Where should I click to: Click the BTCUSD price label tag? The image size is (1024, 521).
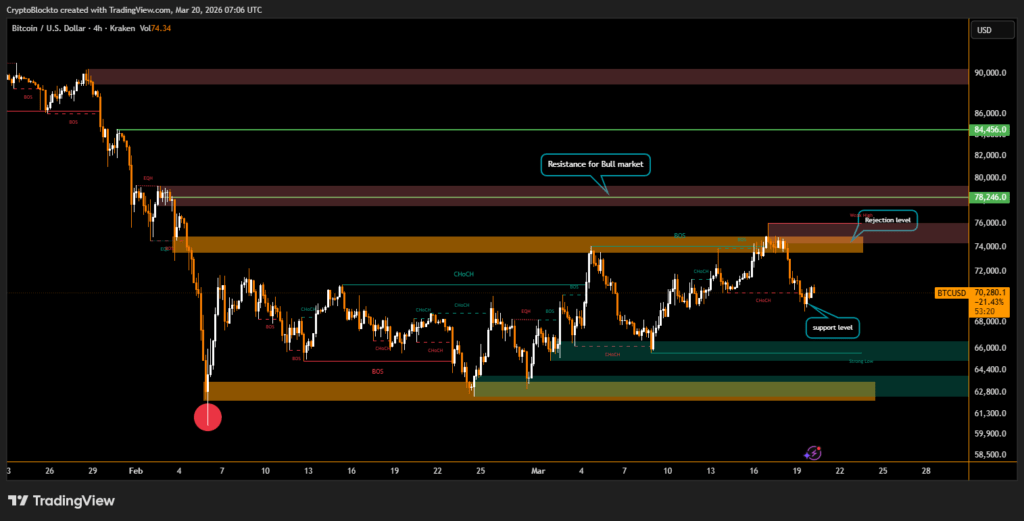tap(950, 293)
